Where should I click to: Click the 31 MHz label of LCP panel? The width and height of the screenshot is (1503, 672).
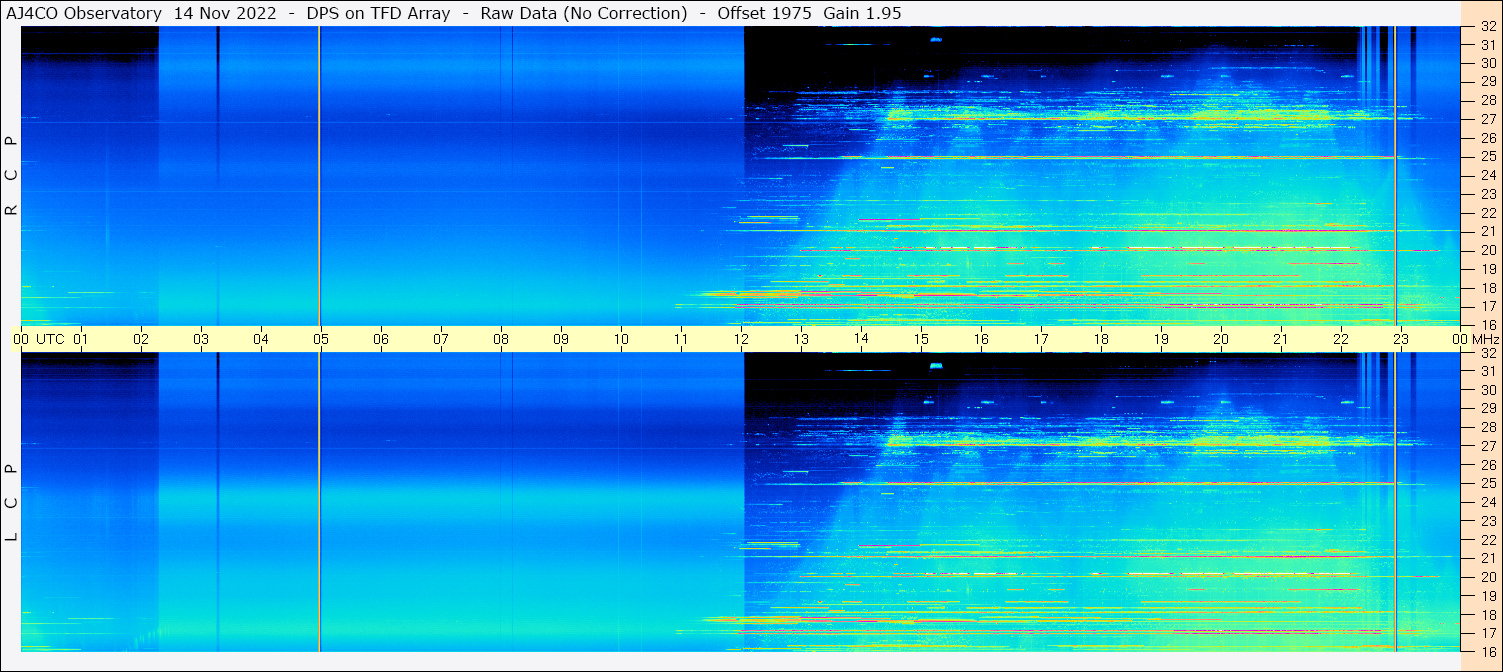tap(1488, 371)
